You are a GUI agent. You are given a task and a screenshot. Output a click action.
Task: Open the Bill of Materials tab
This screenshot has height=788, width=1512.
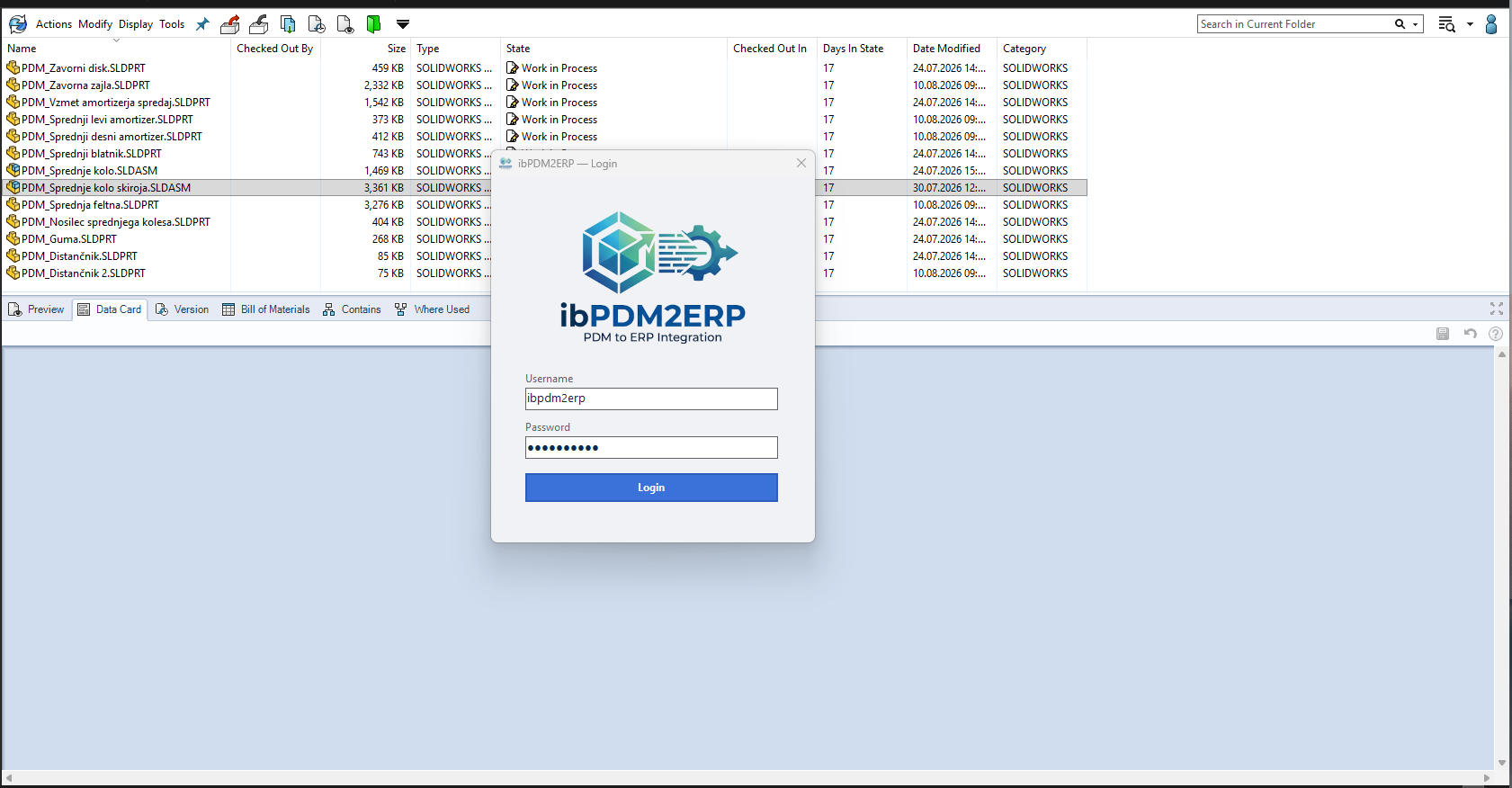(265, 309)
